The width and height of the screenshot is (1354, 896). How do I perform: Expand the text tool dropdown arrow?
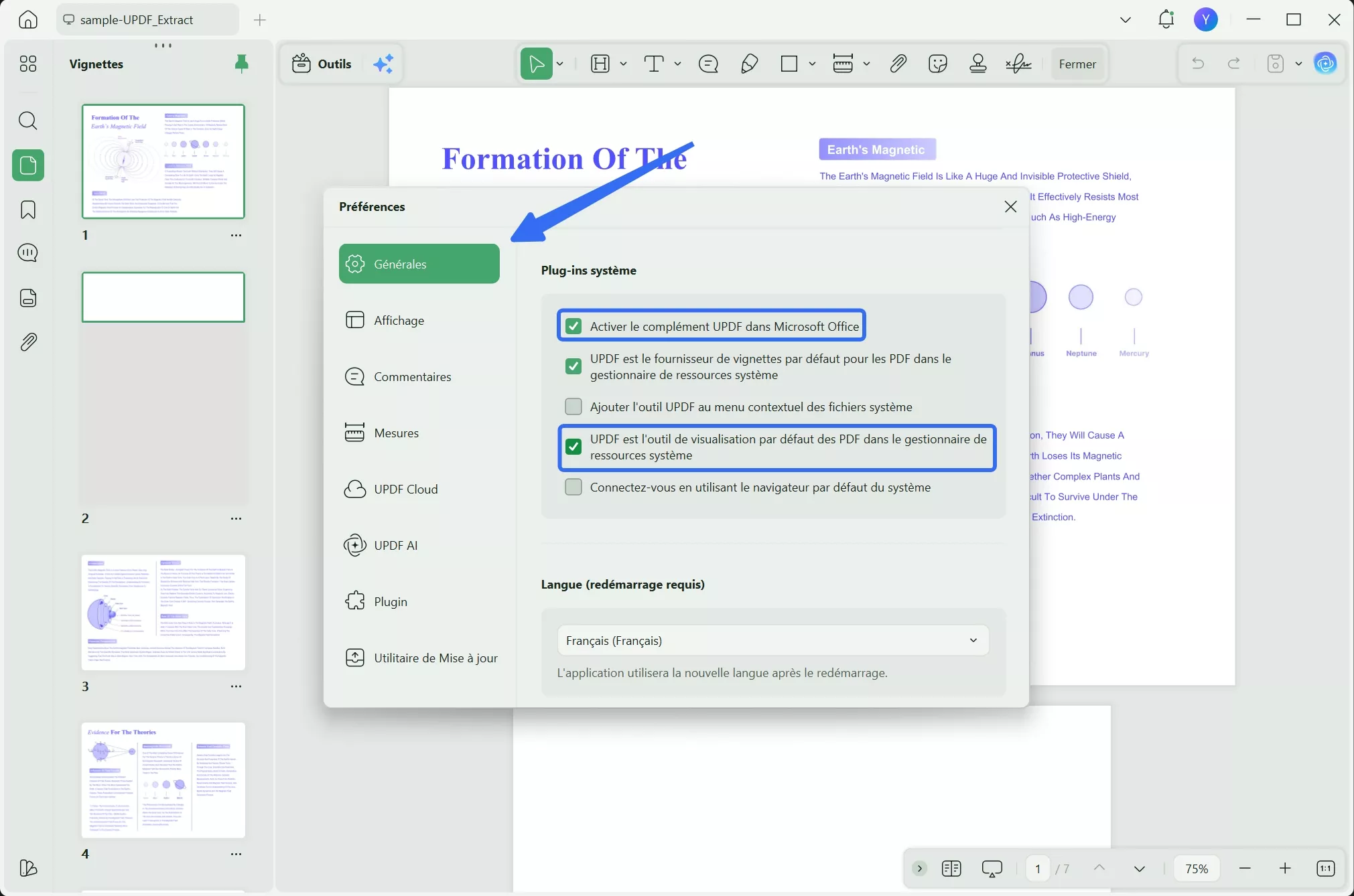(677, 64)
